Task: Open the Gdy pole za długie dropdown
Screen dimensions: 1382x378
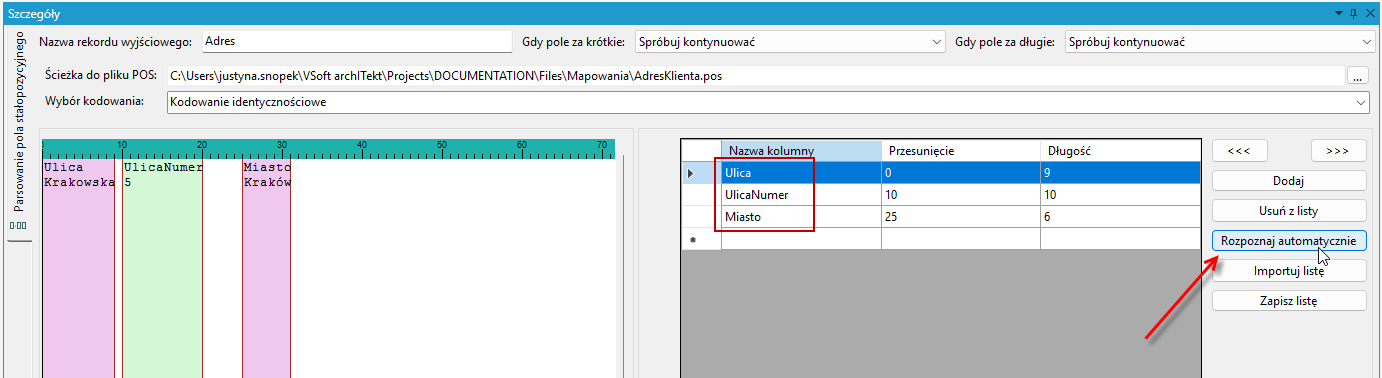Action: coord(1367,42)
